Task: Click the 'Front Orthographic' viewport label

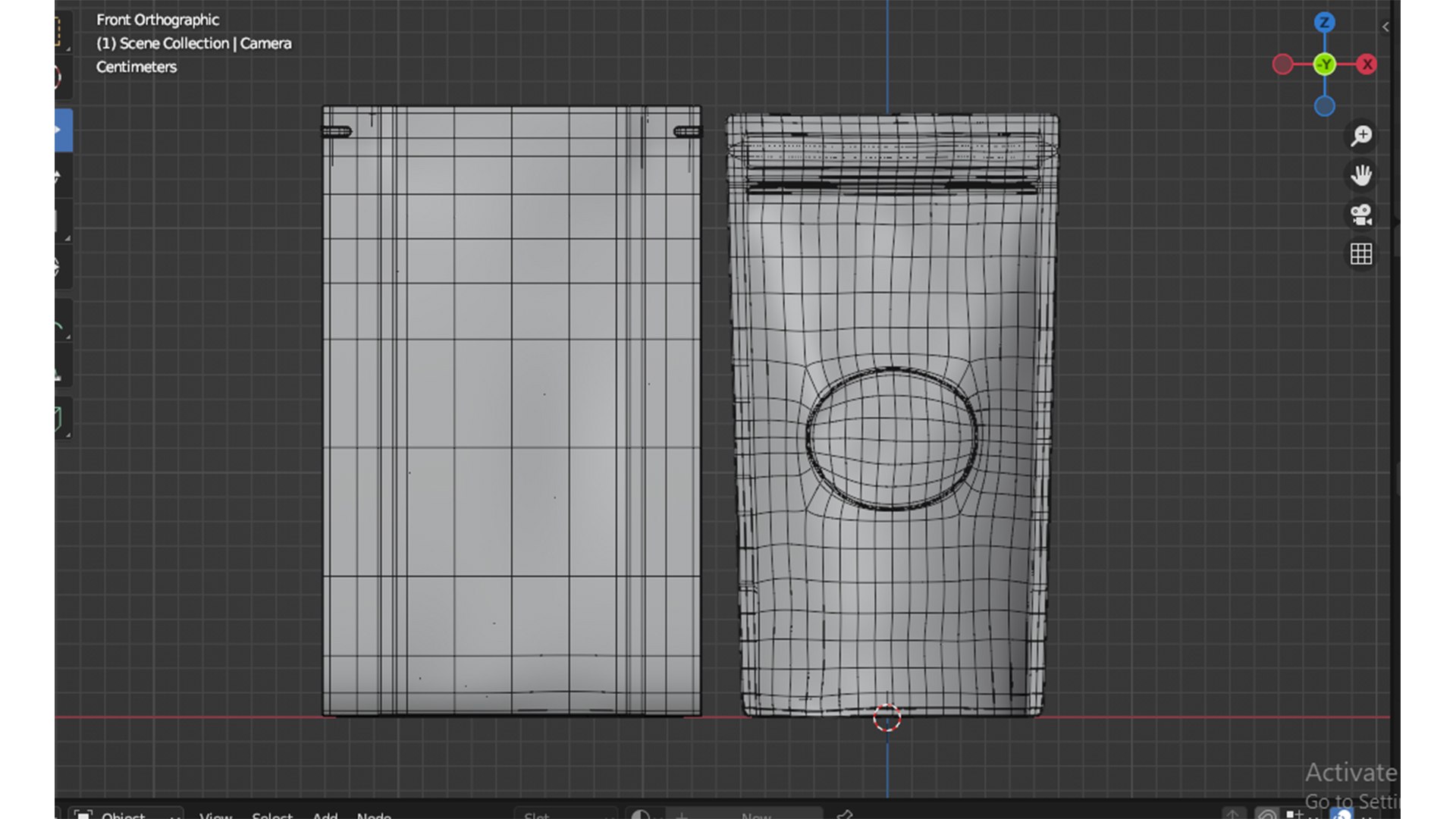Action: [x=158, y=20]
